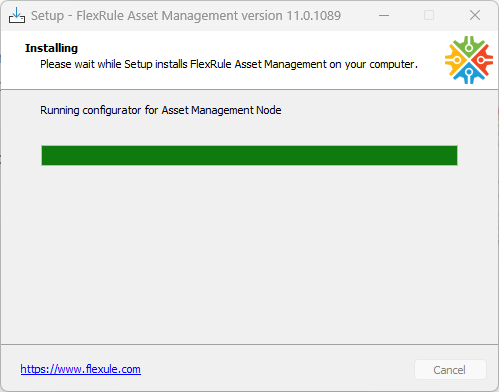
Task: Click the version number 11.0.1089 in title
Action: (x=314, y=16)
